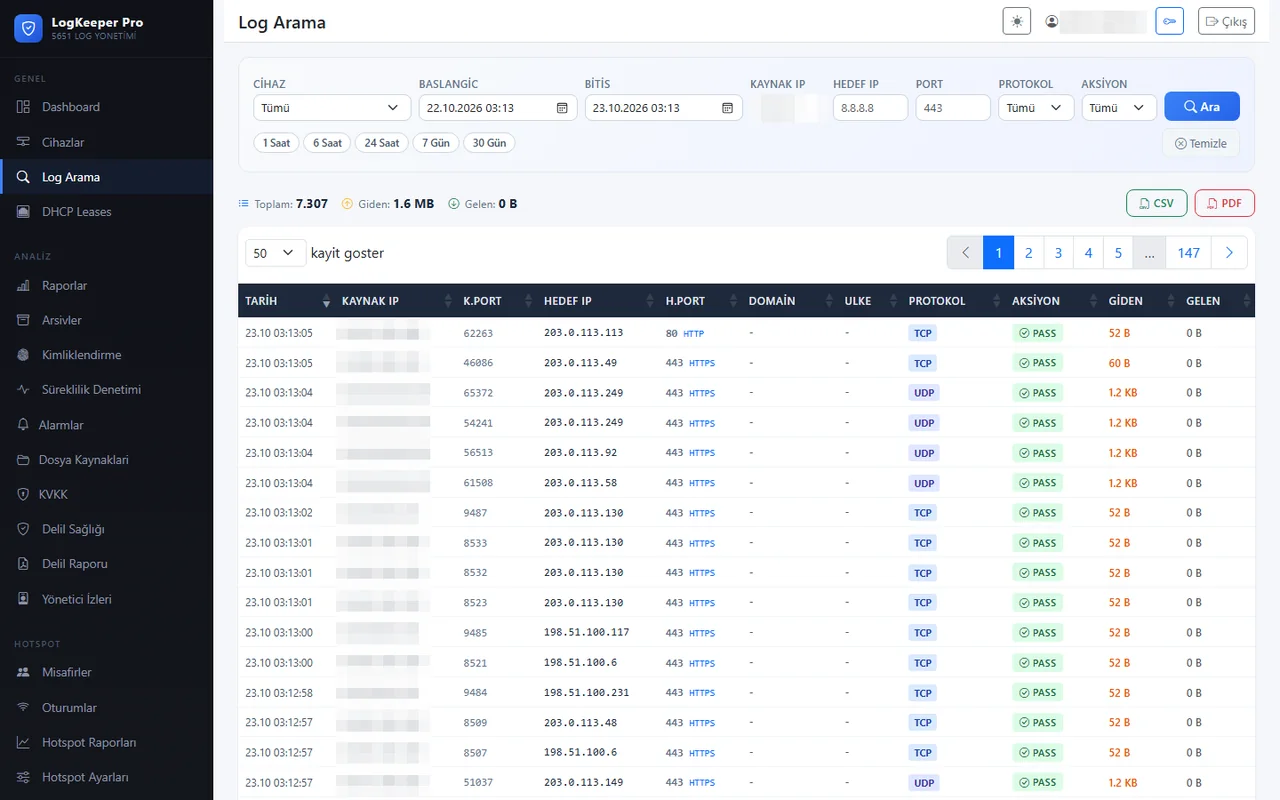Viewport: 1280px width, 800px height.
Task: Click the LogKeeper Pro shield logo
Action: point(28,28)
